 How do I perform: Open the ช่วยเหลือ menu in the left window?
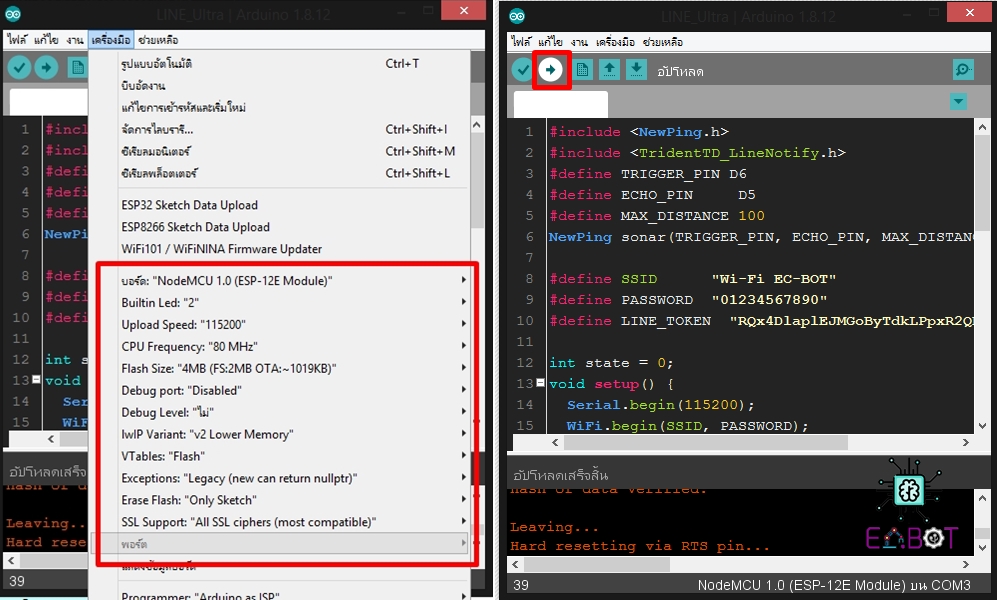point(158,40)
